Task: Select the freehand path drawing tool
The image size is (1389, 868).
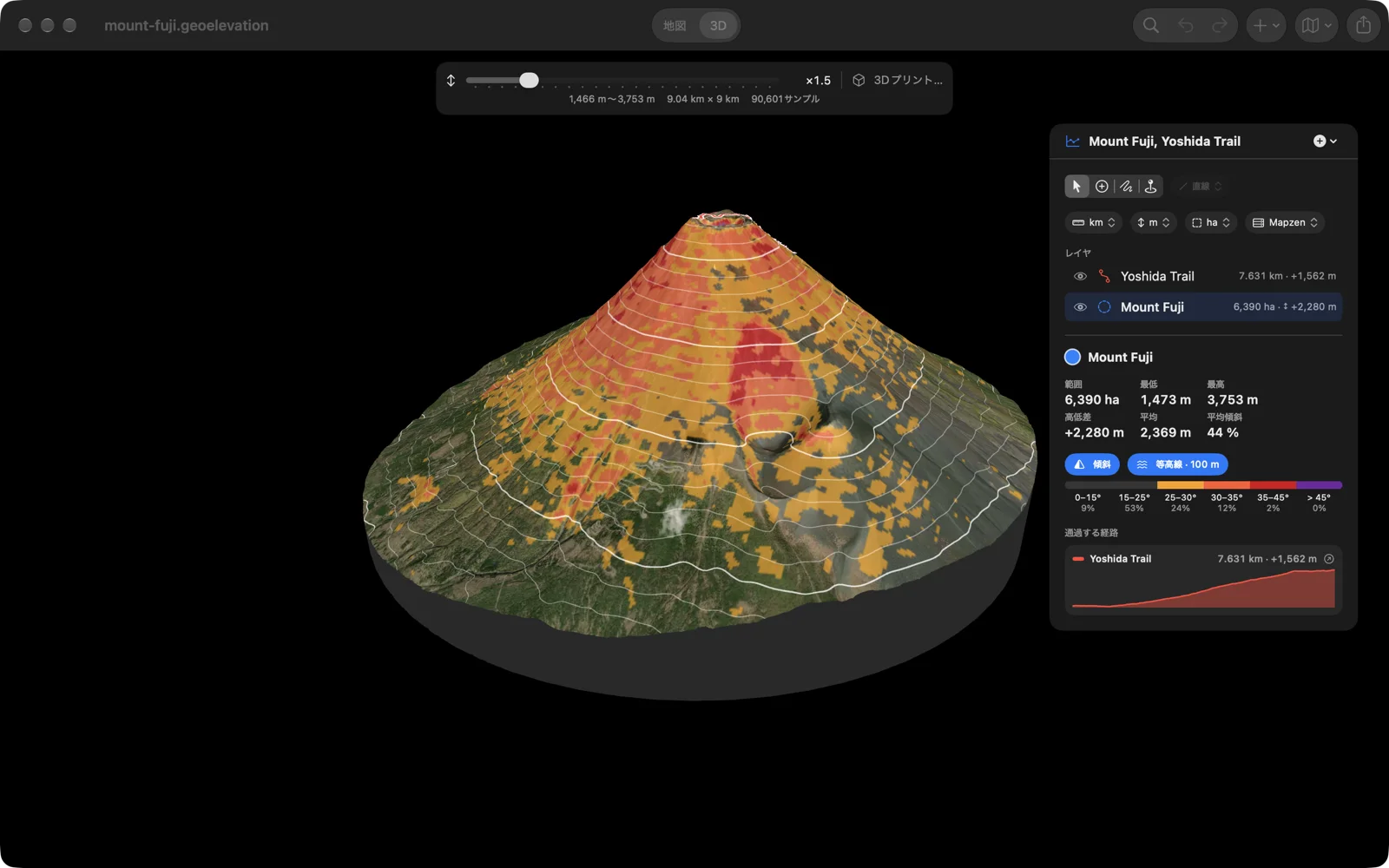Action: 1126,187
